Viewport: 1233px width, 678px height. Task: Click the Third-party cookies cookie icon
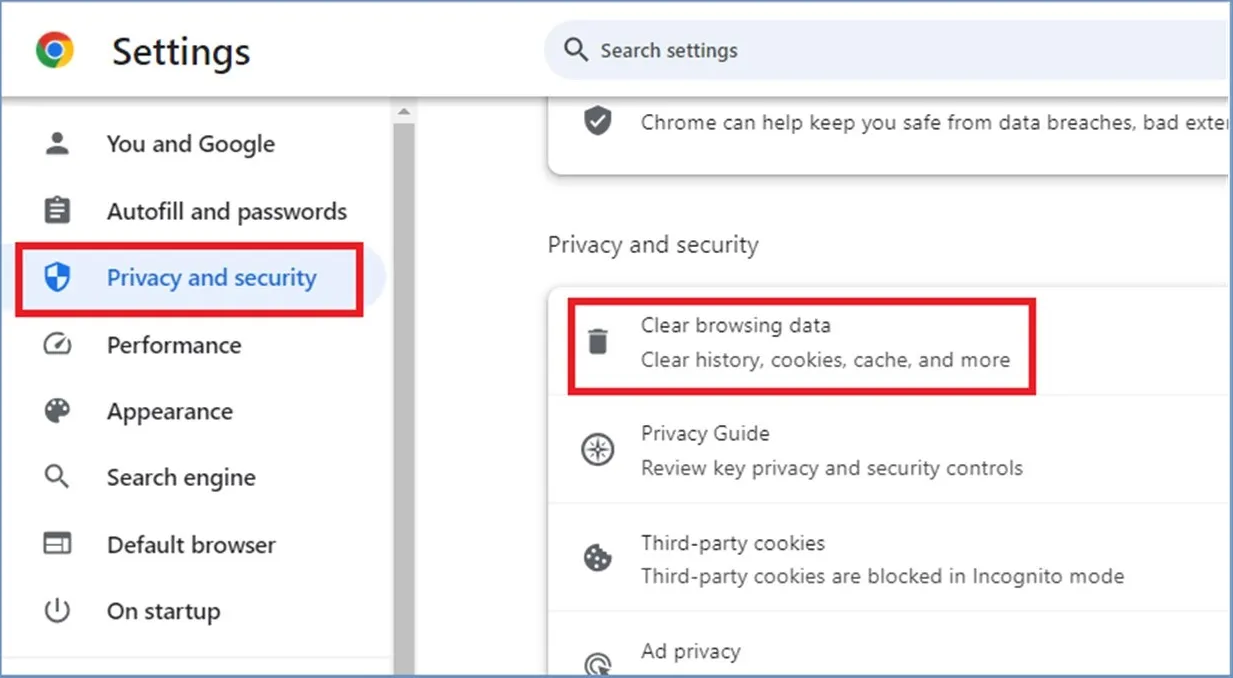[x=597, y=559]
